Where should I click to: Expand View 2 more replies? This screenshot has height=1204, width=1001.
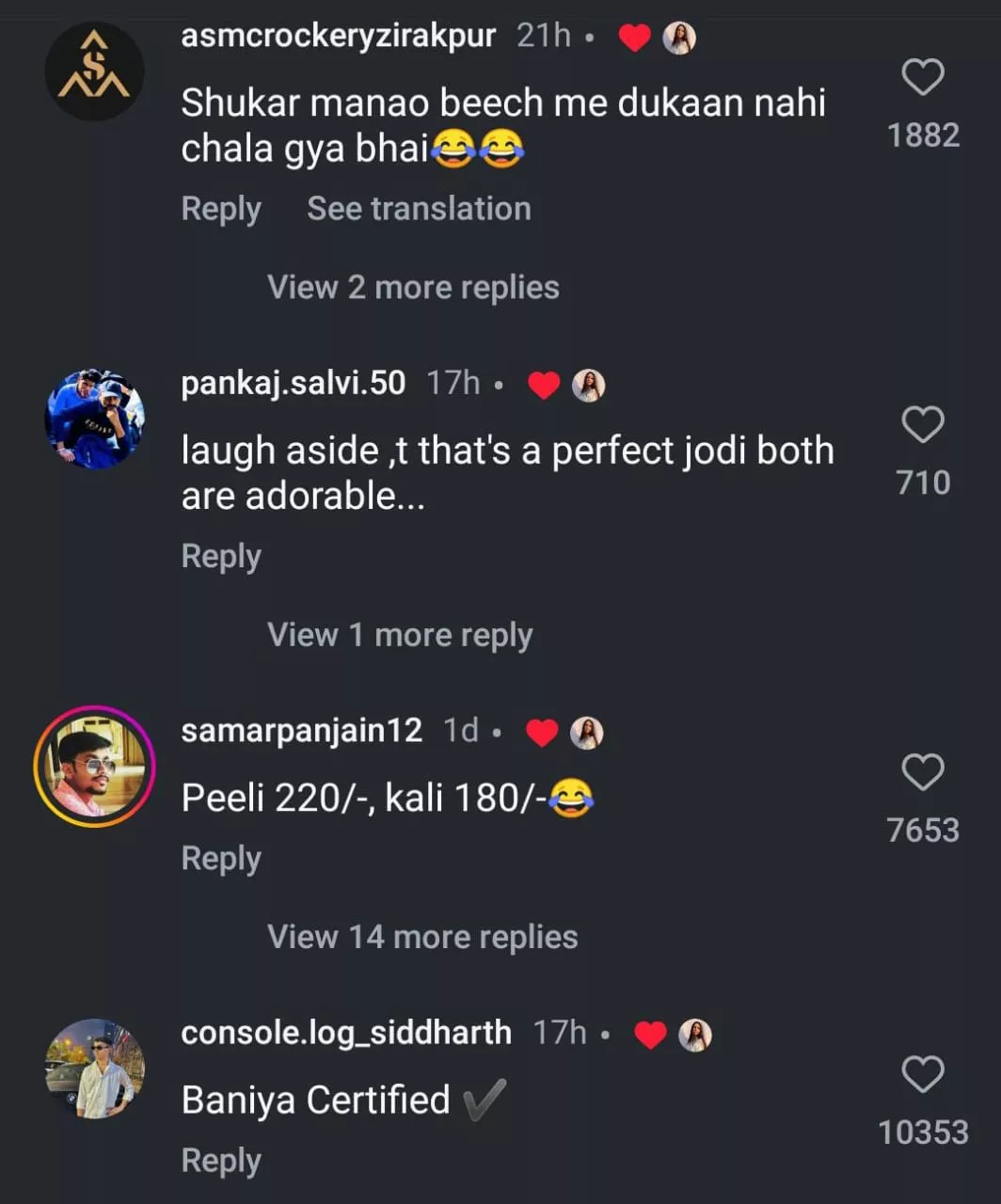click(413, 287)
